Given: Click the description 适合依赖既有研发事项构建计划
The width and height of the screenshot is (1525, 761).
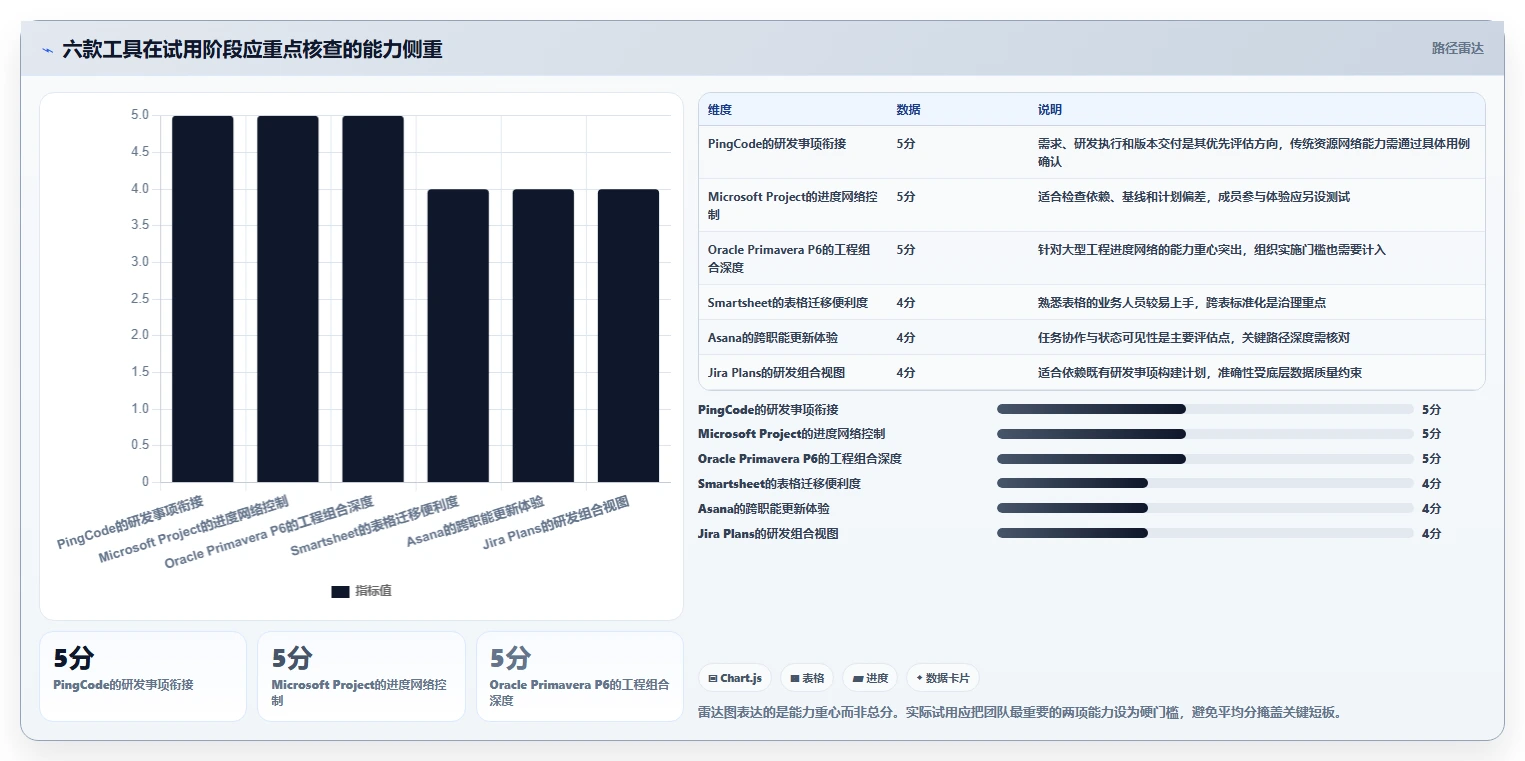Looking at the screenshot, I should [1200, 372].
